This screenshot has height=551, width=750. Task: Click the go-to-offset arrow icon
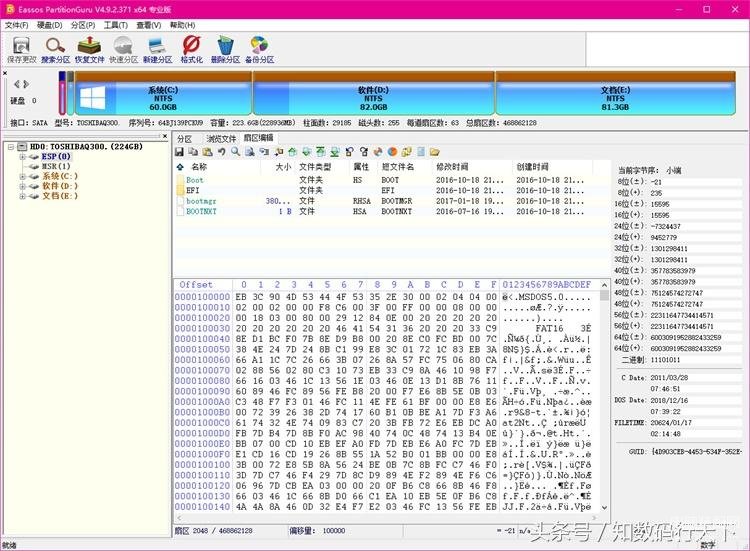[x=278, y=152]
